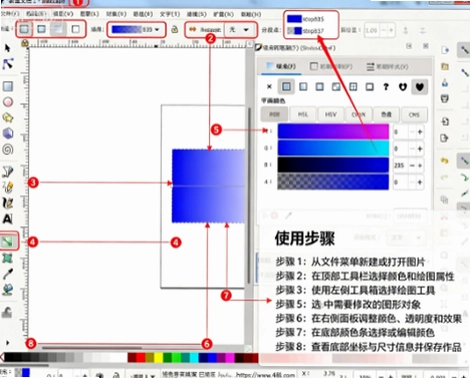The image size is (470, 378).
Task: Open the 文件(F) menu
Action: [10, 14]
